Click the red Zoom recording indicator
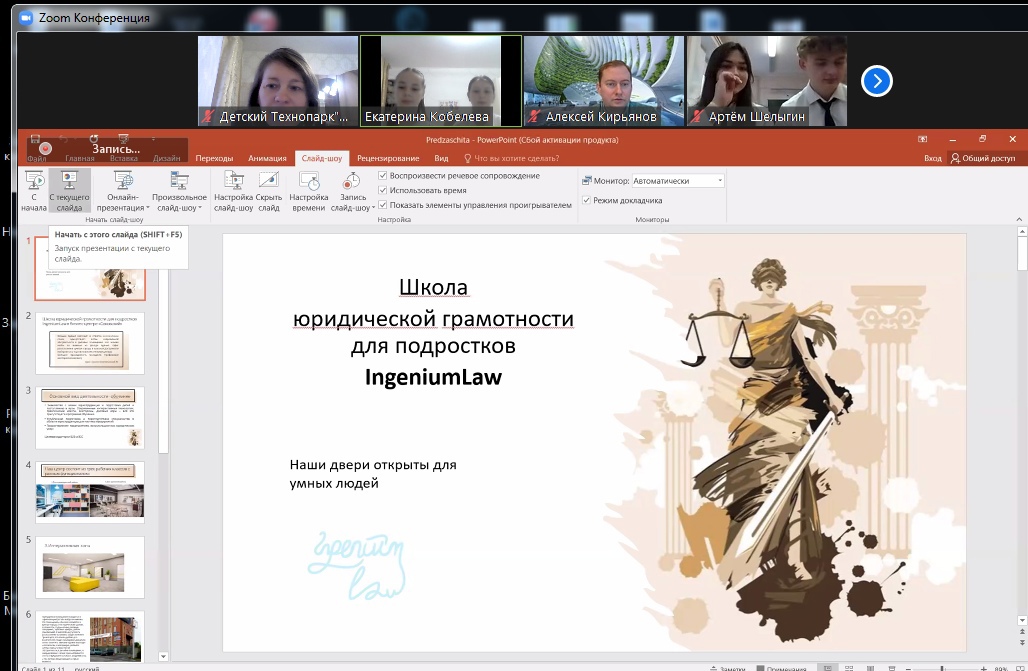 pos(46,148)
